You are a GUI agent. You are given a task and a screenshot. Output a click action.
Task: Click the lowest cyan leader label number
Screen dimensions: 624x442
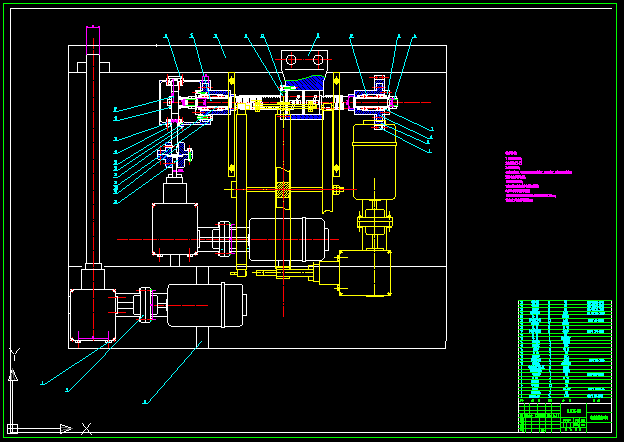[x=145, y=402]
